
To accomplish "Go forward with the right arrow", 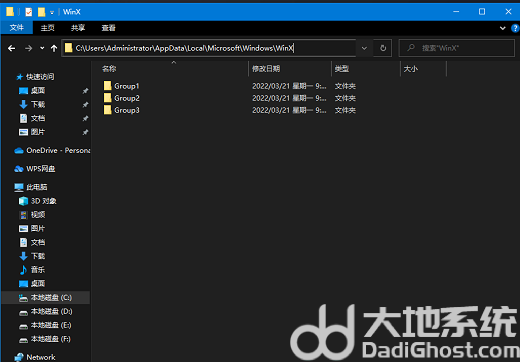I will click(x=29, y=48).
